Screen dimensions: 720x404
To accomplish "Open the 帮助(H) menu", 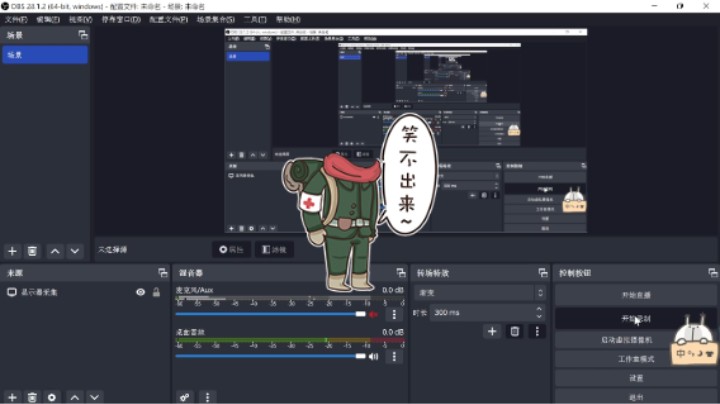I will (288, 19).
